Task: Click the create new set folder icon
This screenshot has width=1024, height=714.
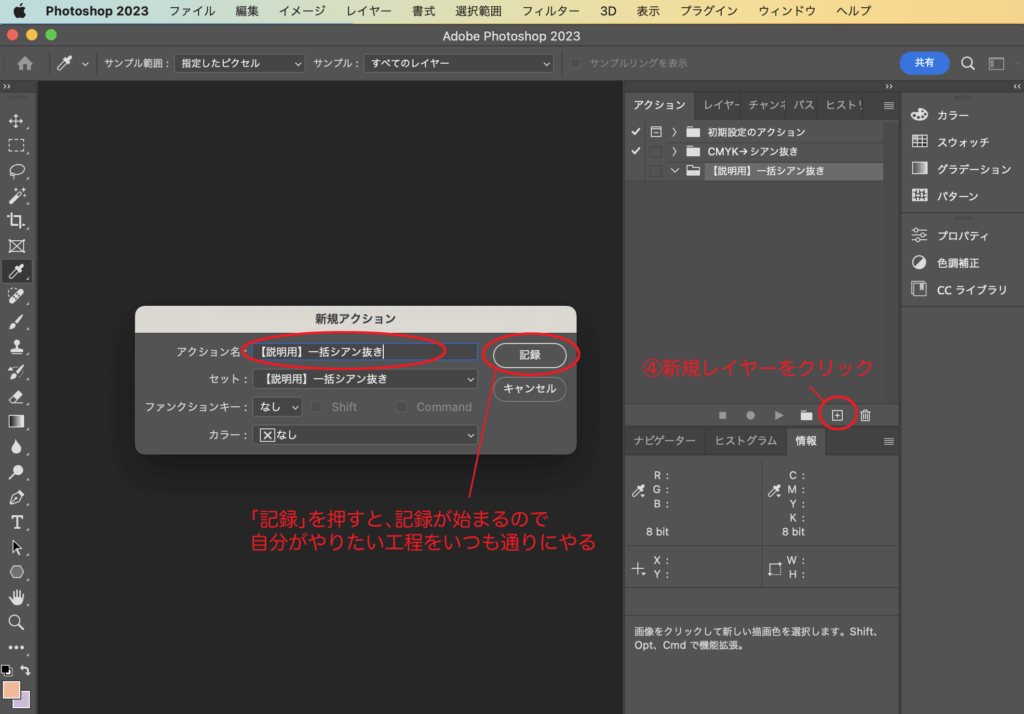Action: tap(807, 415)
